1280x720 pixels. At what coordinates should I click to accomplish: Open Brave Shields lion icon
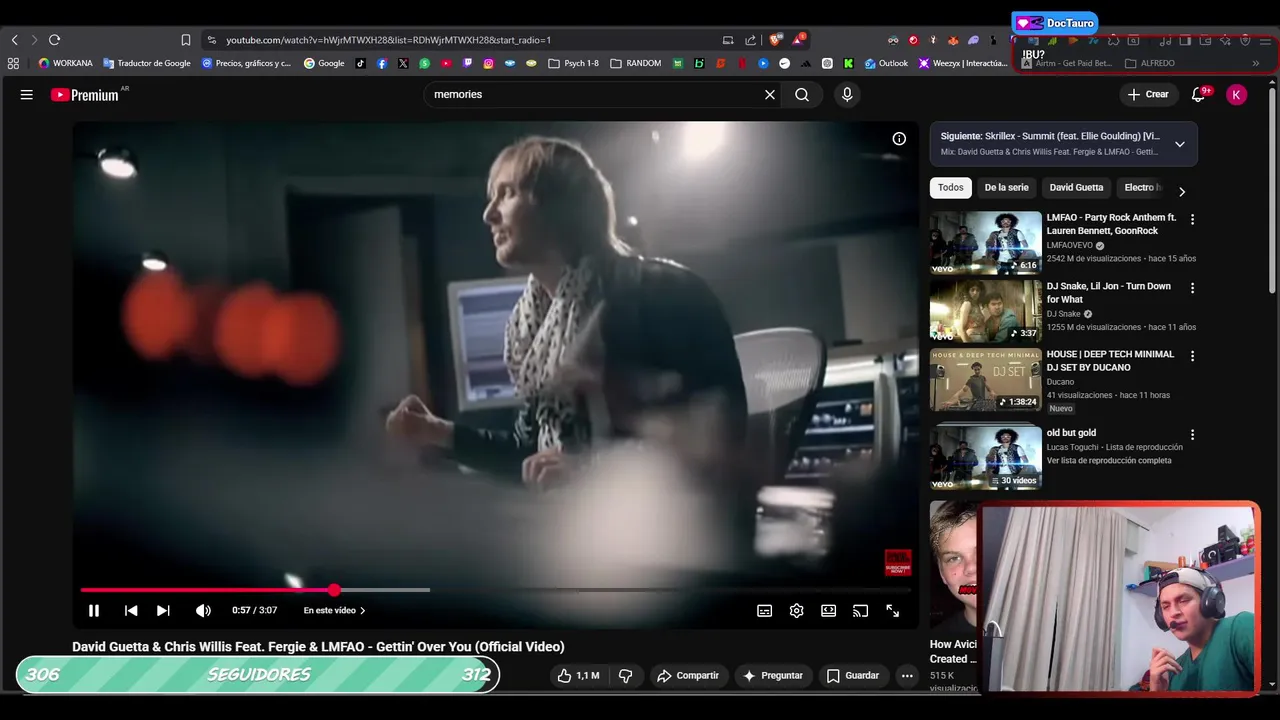point(775,40)
